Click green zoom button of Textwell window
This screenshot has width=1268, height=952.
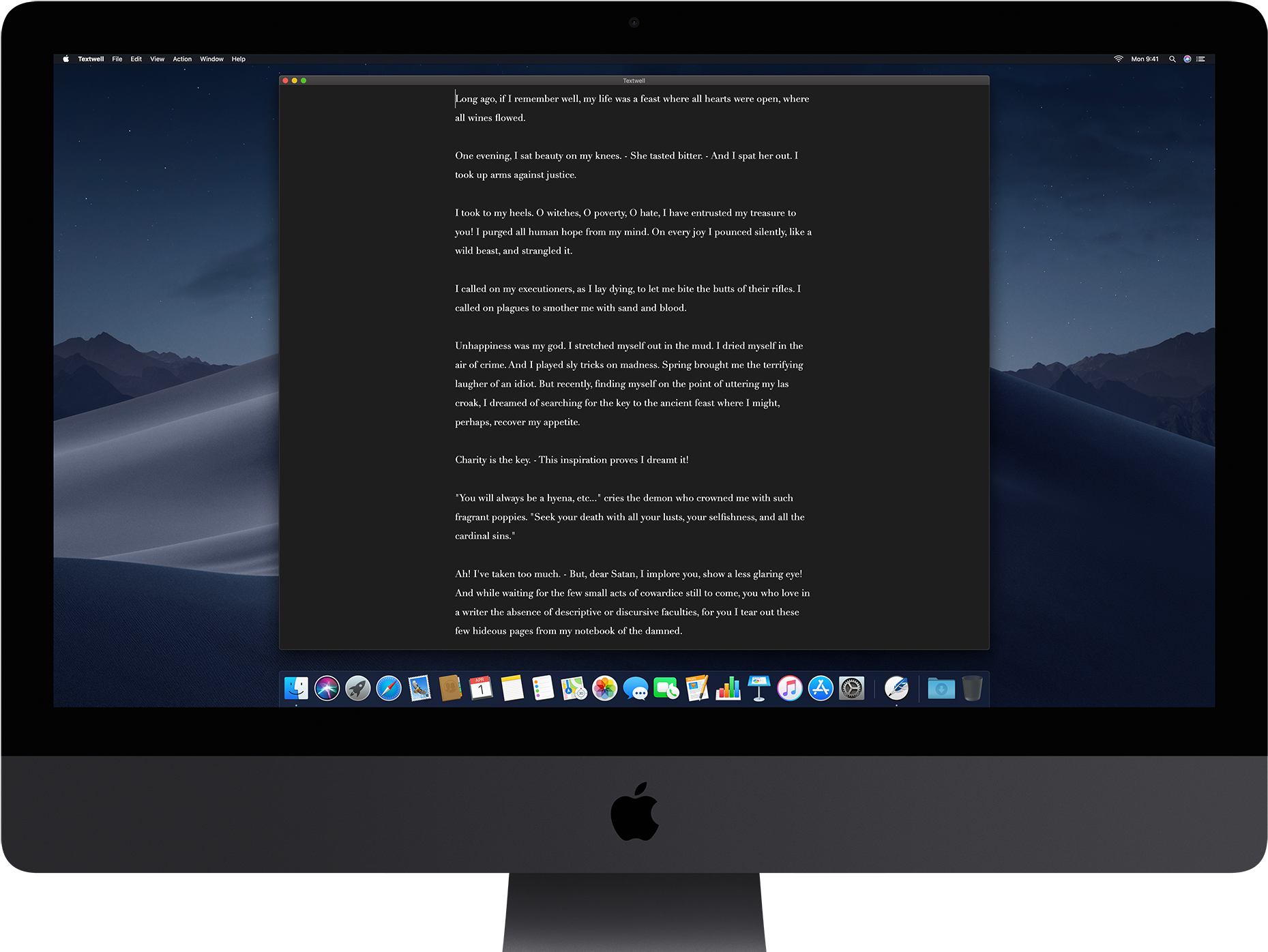coord(304,80)
